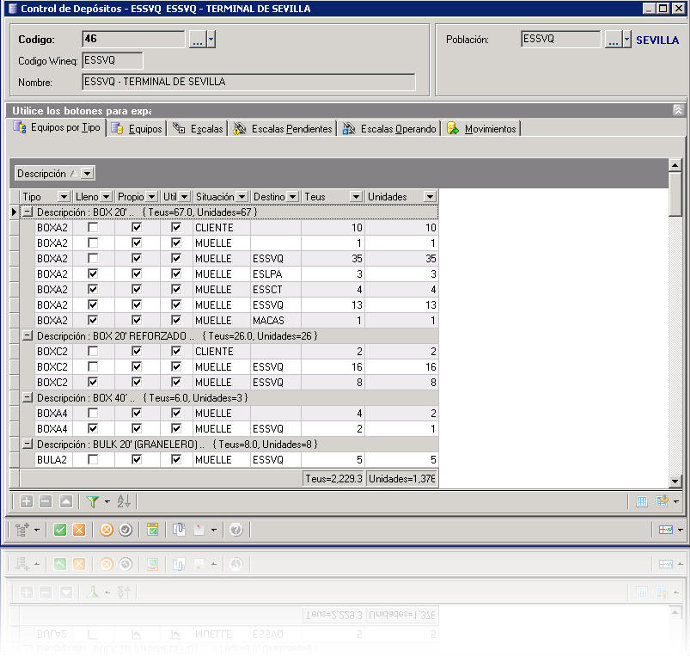Click the up-arrow toolbar icon beside collapse
Screen dimensions: 690x656
tap(66, 501)
